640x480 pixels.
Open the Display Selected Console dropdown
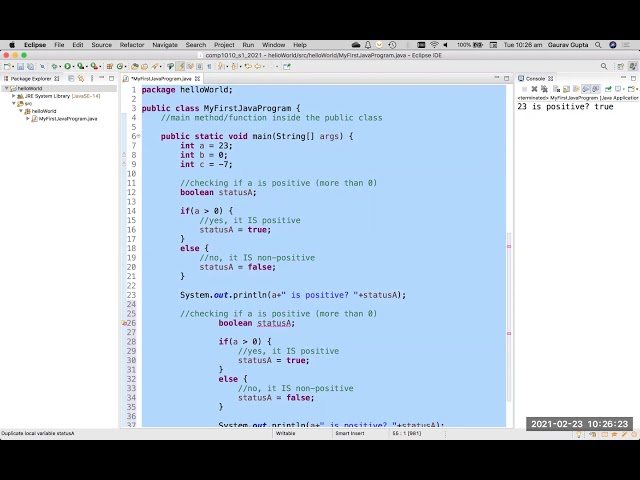pyautogui.click(x=624, y=89)
